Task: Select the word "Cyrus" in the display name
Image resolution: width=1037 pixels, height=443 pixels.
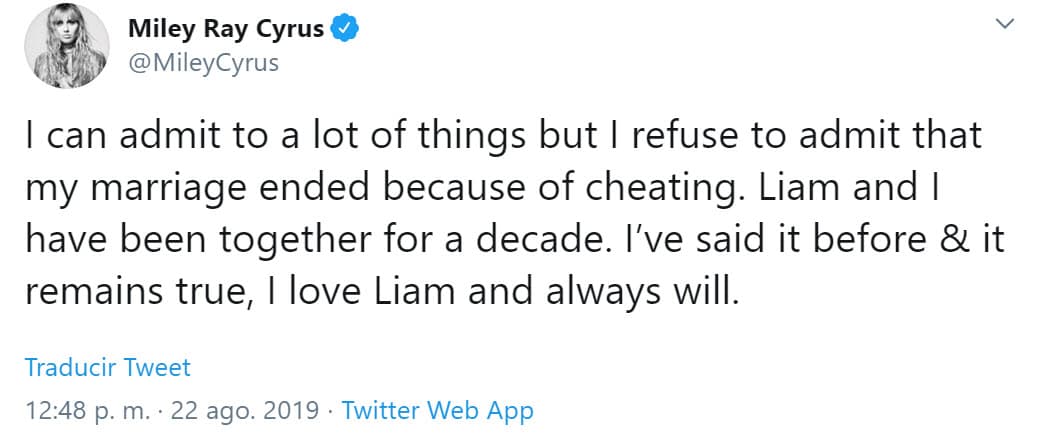Action: click(x=292, y=30)
